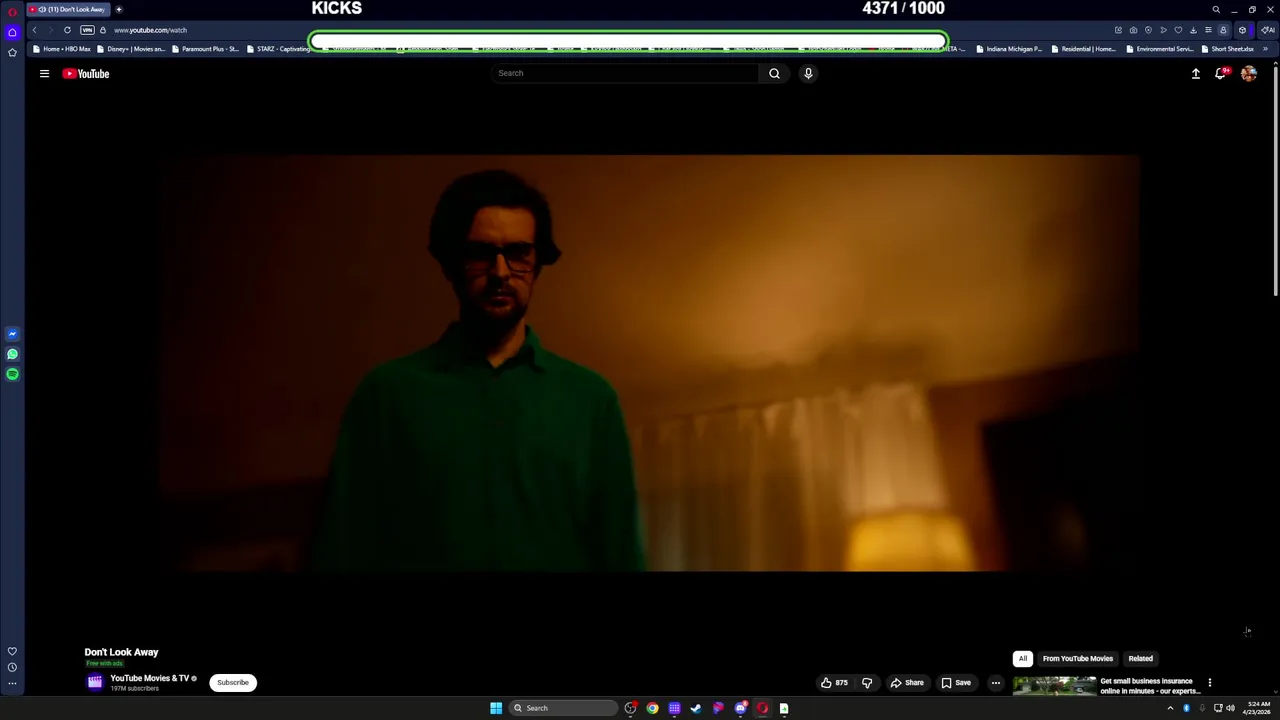Select the From YouTube Movies chip
This screenshot has height=720, width=1280.
(1078, 658)
